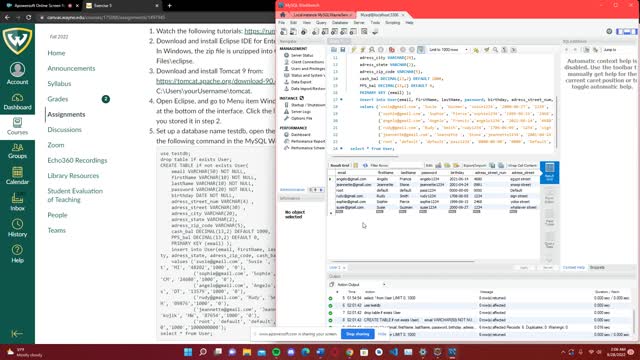Open Workbench File menu
640x360 pixels.
tap(282, 23)
